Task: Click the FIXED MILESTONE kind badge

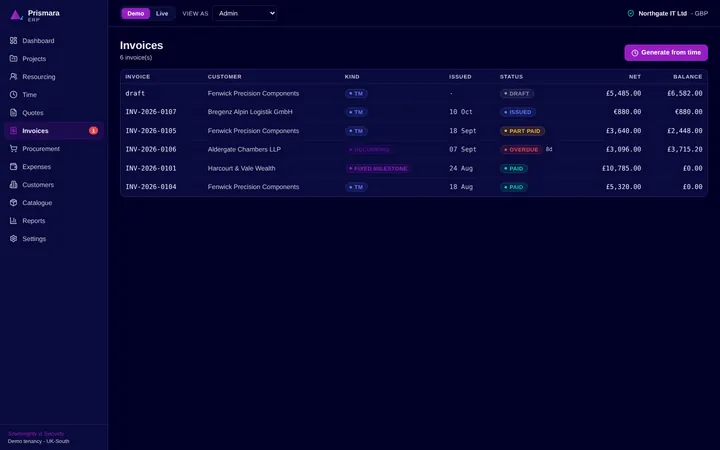Action: [x=378, y=169]
